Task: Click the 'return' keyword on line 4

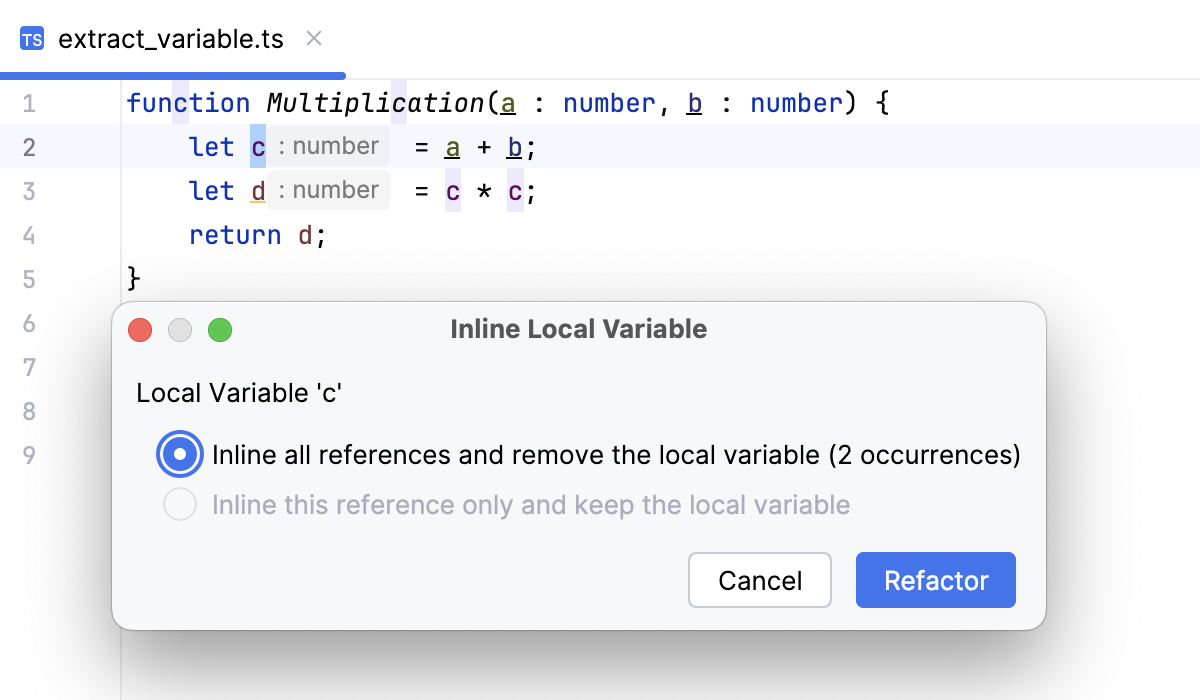Action: pyautogui.click(x=235, y=235)
